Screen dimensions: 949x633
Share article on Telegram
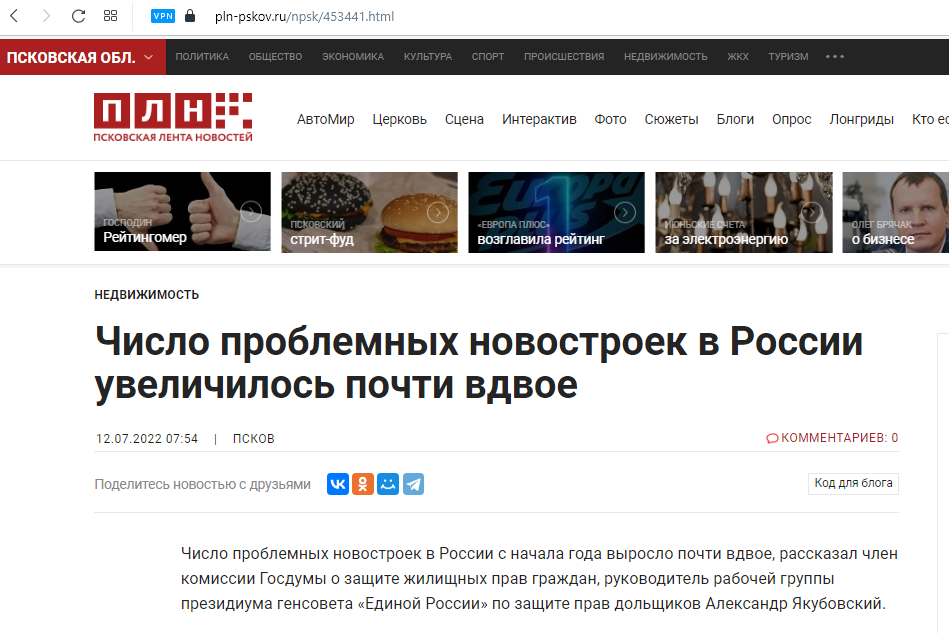[413, 484]
